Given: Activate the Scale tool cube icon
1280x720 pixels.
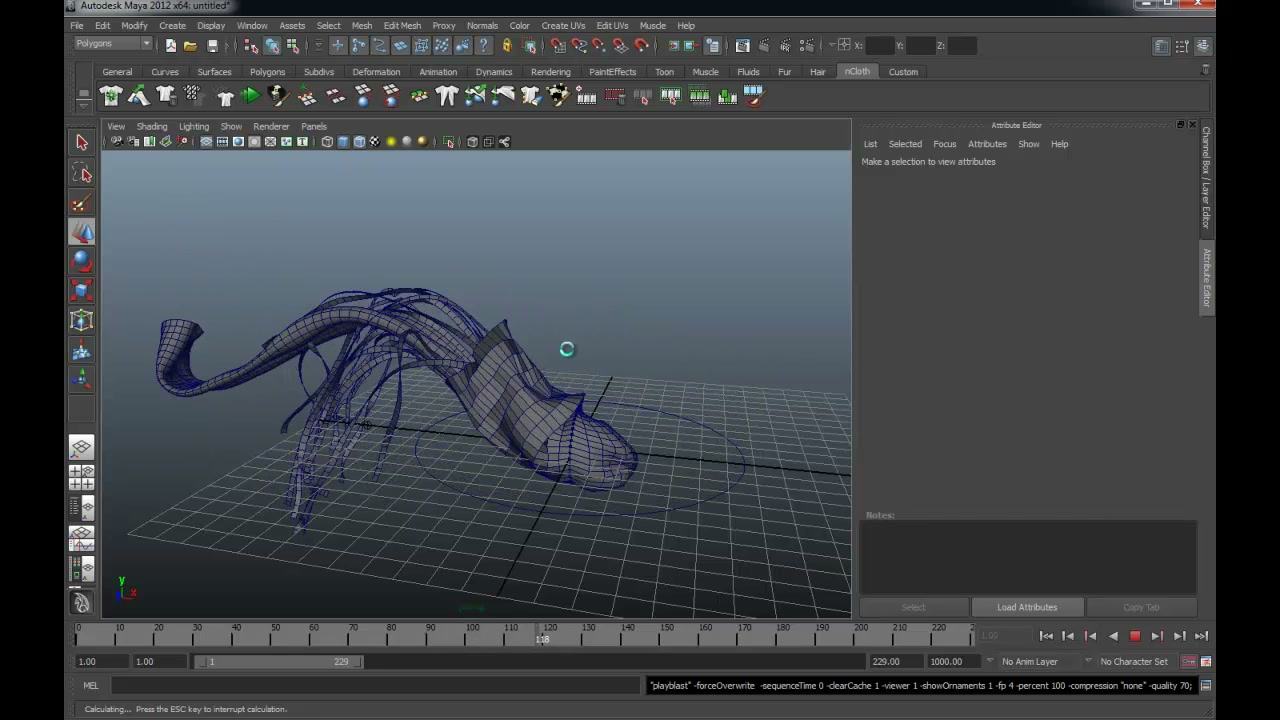Looking at the screenshot, I should click(82, 291).
